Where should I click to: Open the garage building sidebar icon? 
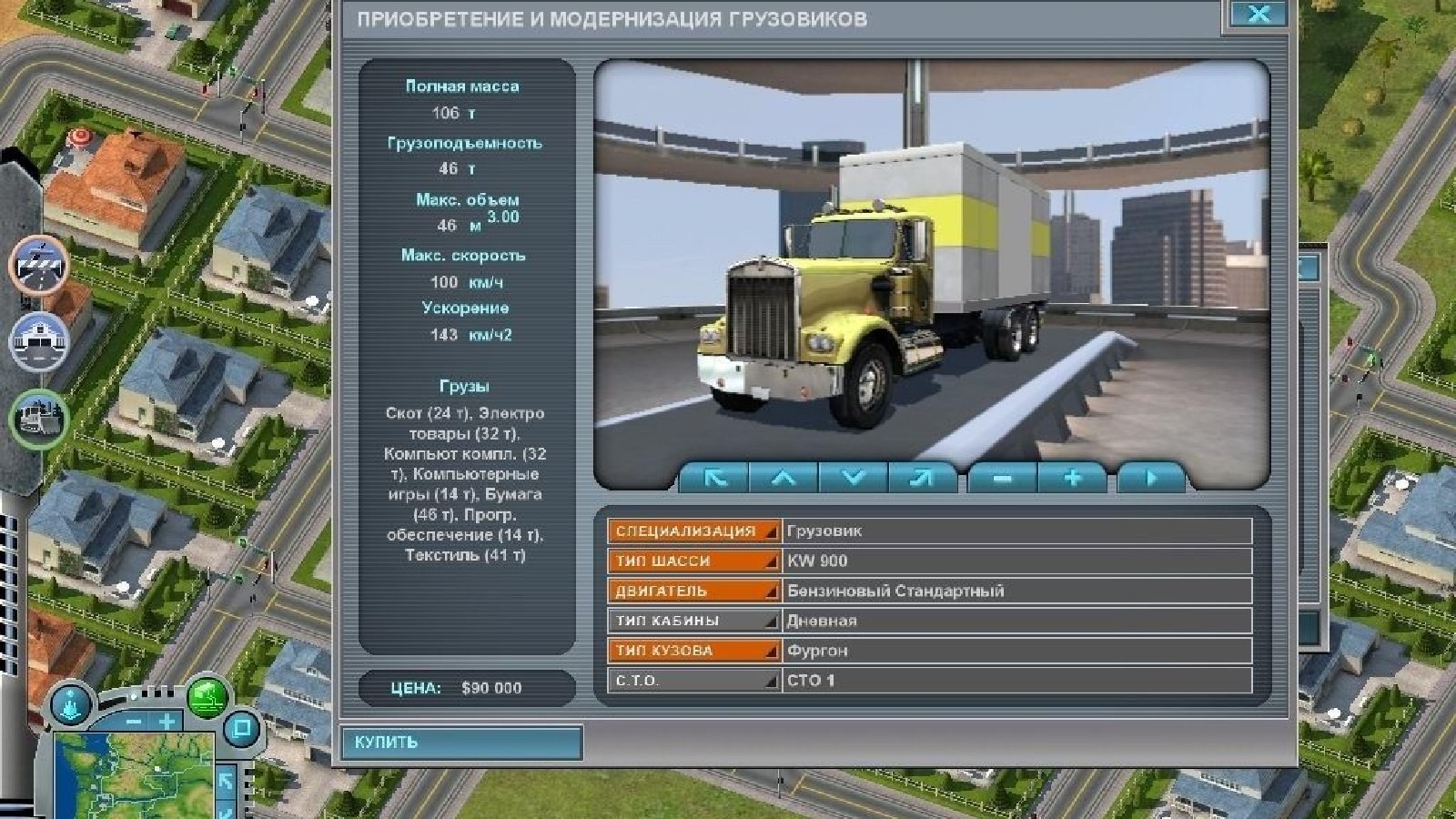point(38,342)
